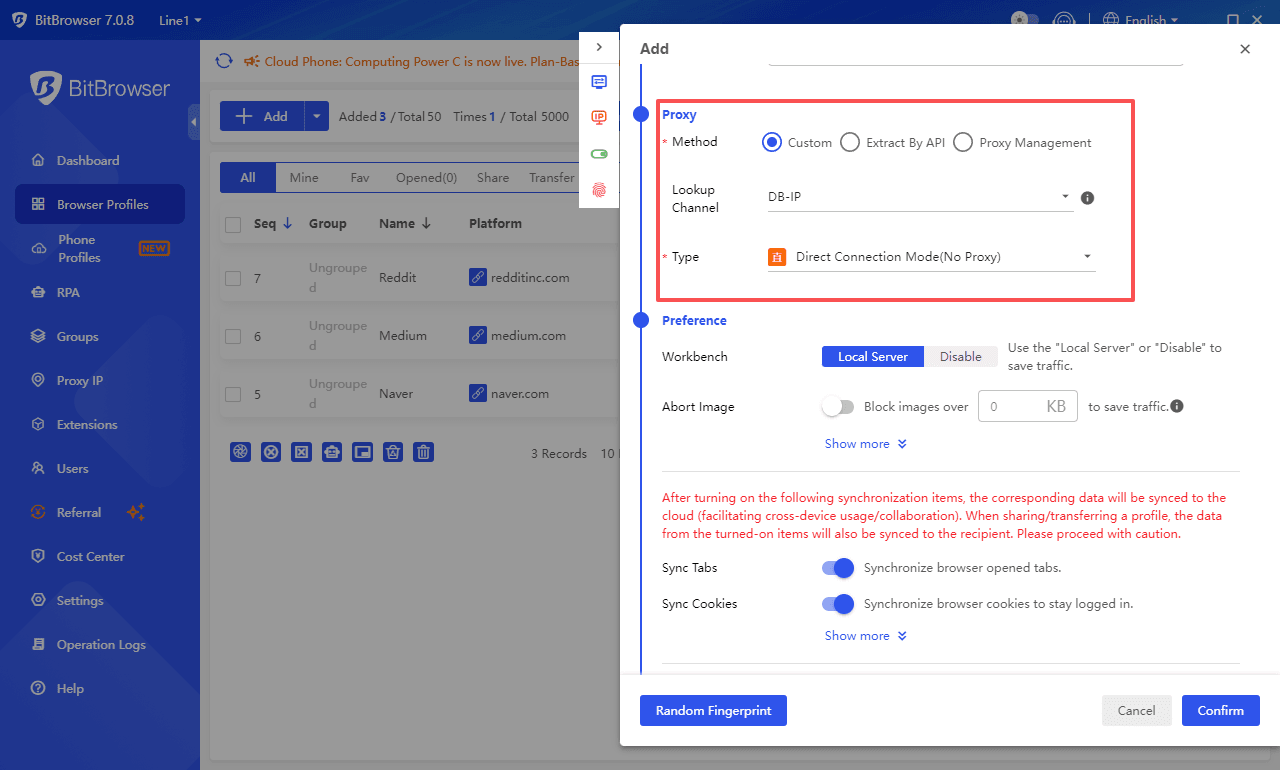1280x770 pixels.
Task: Enable the Abort Image toggle
Action: 838,407
